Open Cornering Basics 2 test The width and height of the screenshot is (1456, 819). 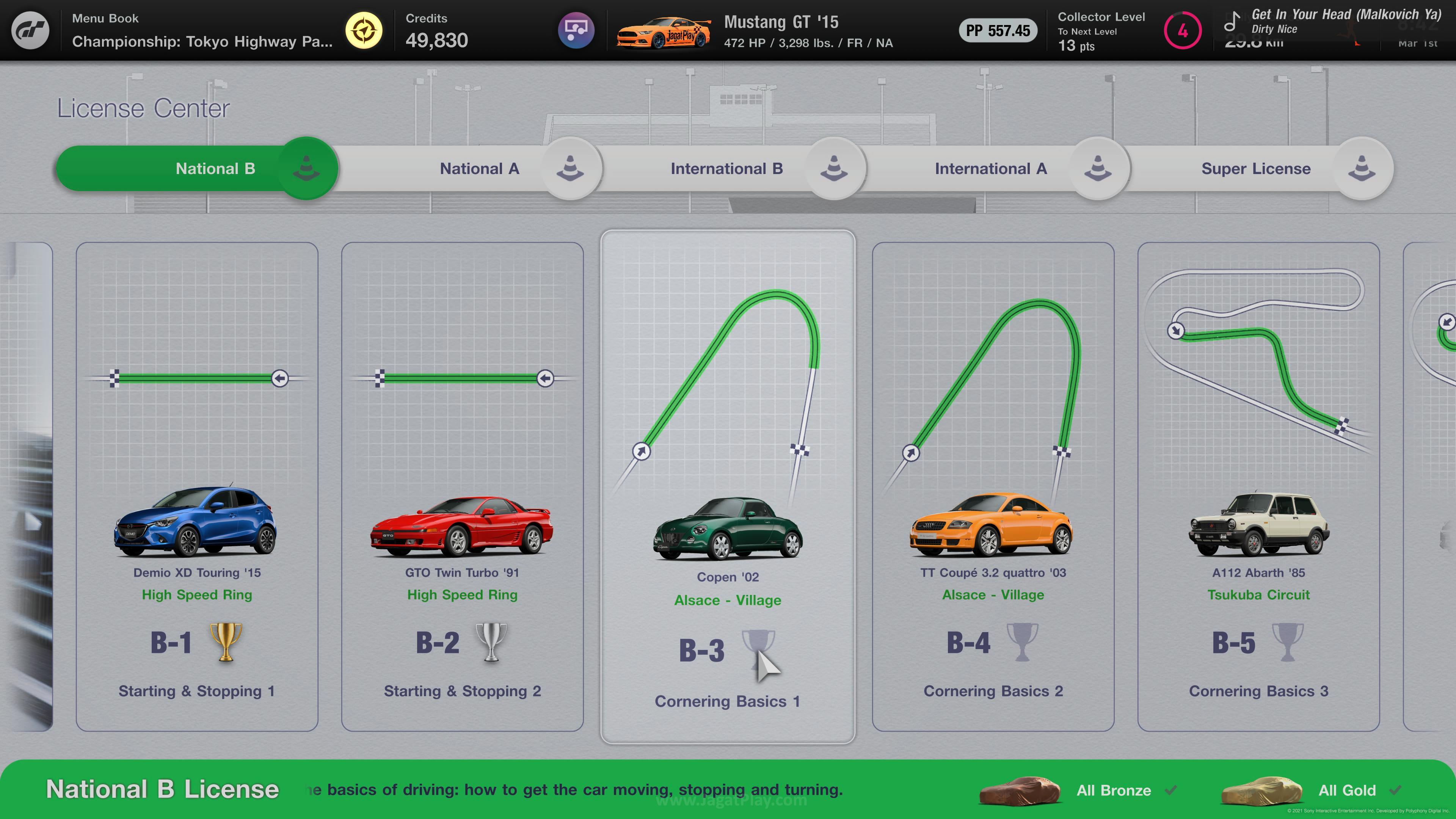tap(993, 486)
